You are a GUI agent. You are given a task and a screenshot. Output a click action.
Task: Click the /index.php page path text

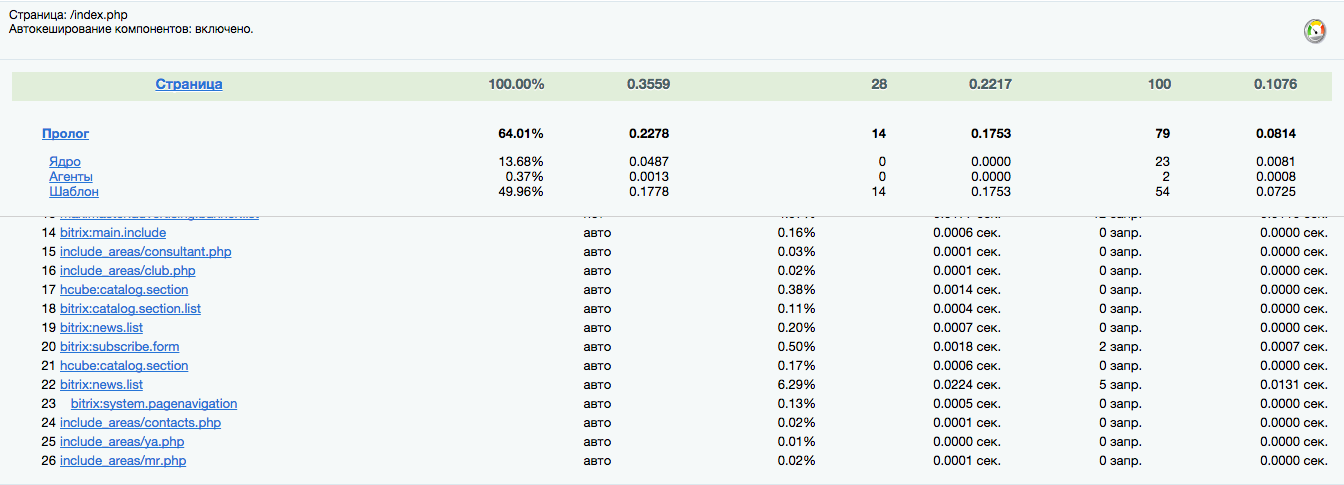click(x=99, y=15)
